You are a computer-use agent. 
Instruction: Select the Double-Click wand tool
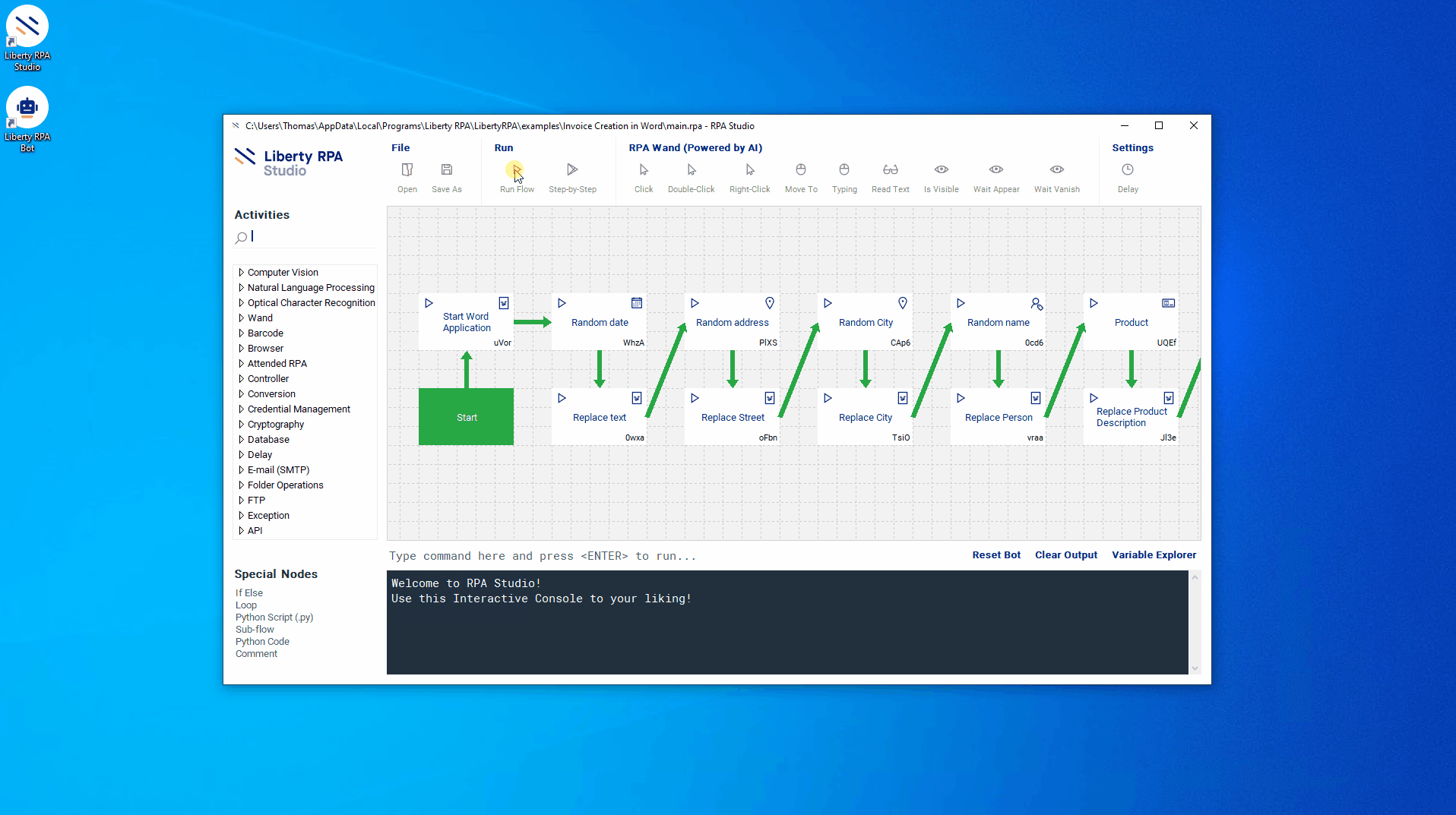point(691,170)
